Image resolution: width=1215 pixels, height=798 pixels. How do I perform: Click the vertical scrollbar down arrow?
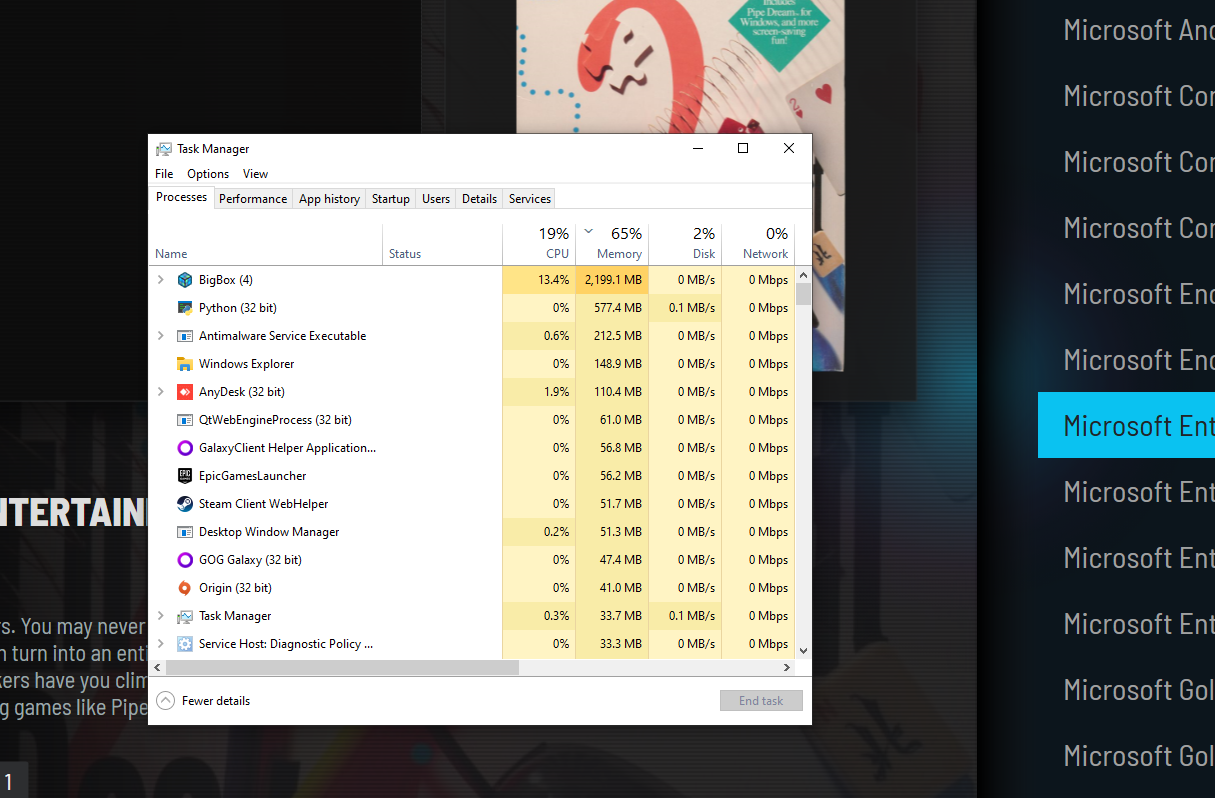[x=804, y=651]
